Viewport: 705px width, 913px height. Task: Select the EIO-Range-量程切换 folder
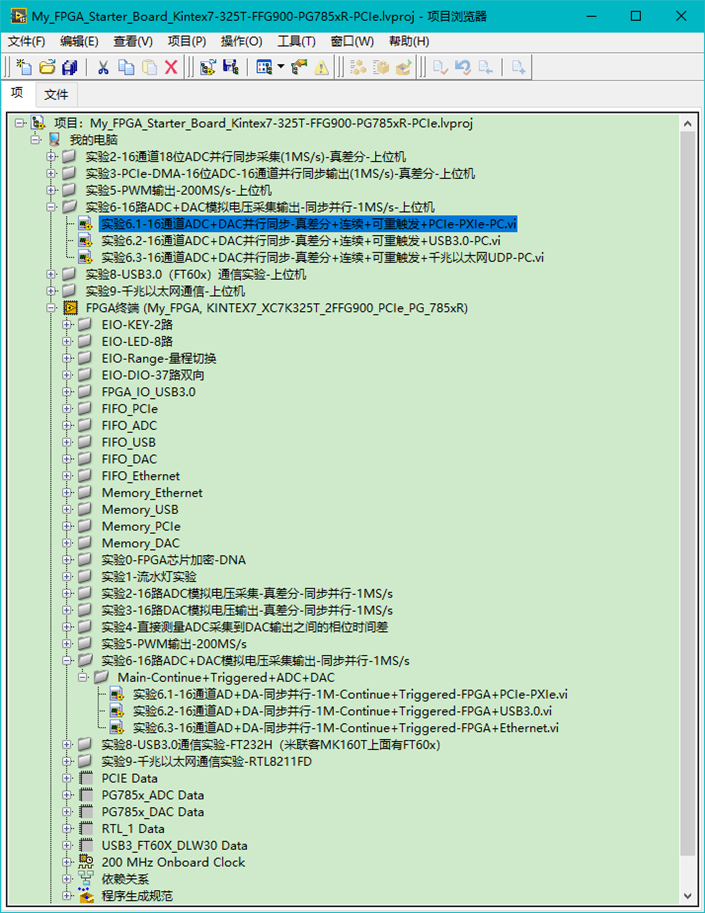(x=159, y=358)
